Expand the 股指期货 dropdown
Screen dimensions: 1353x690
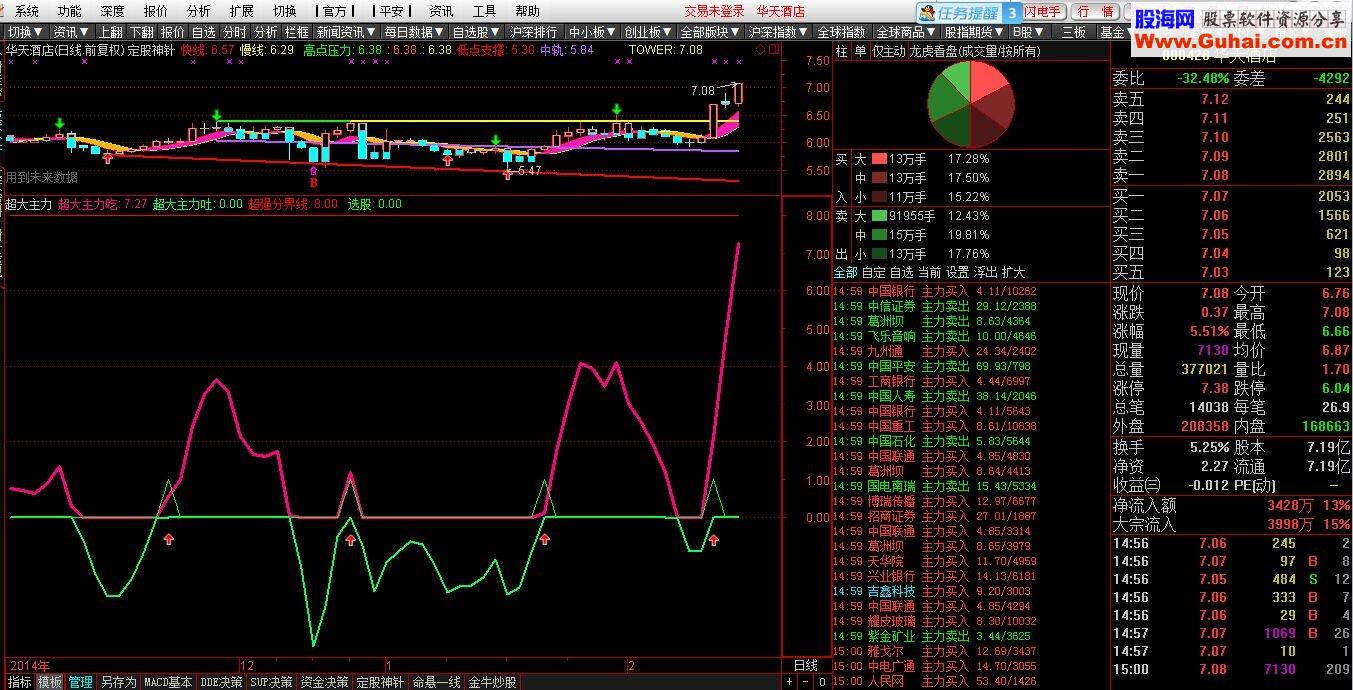(x=975, y=32)
